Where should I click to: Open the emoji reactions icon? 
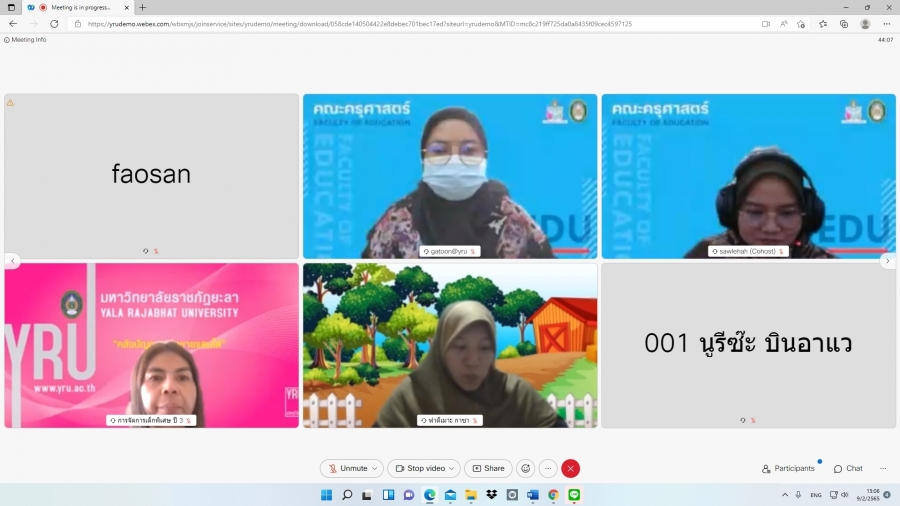point(525,468)
